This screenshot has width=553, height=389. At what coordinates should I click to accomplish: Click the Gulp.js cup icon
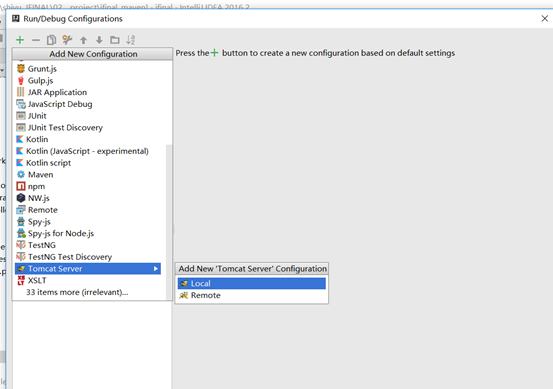21,80
